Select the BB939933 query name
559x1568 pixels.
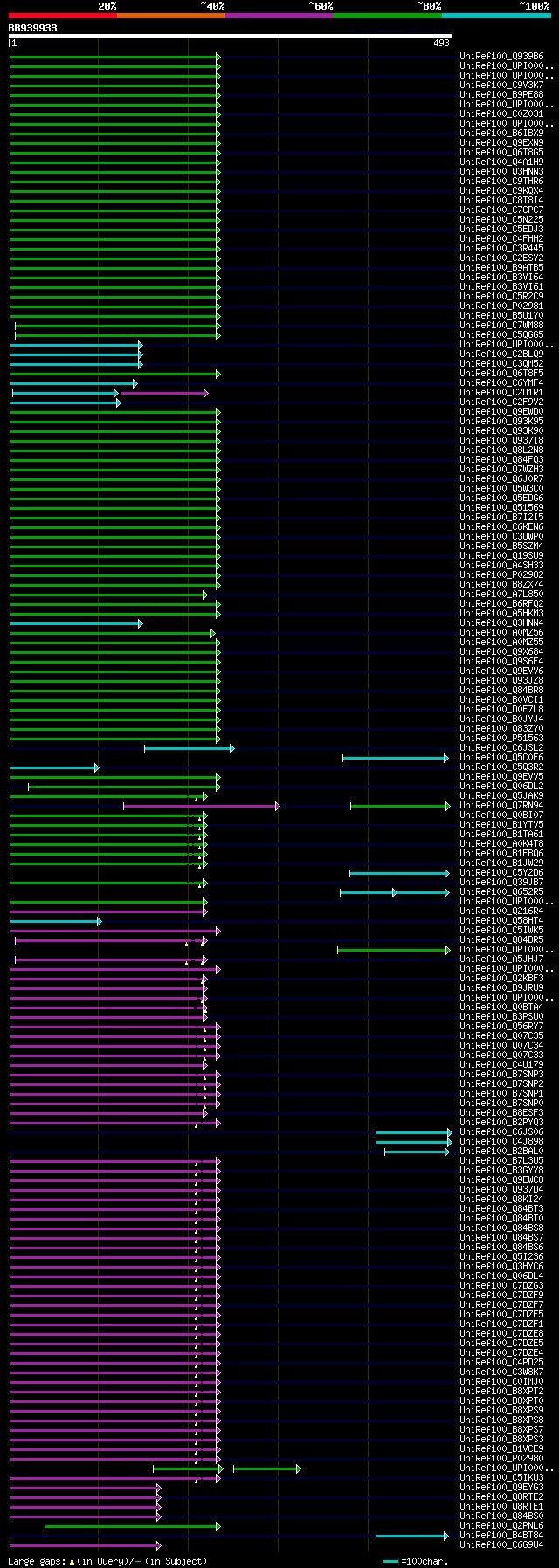(33, 28)
